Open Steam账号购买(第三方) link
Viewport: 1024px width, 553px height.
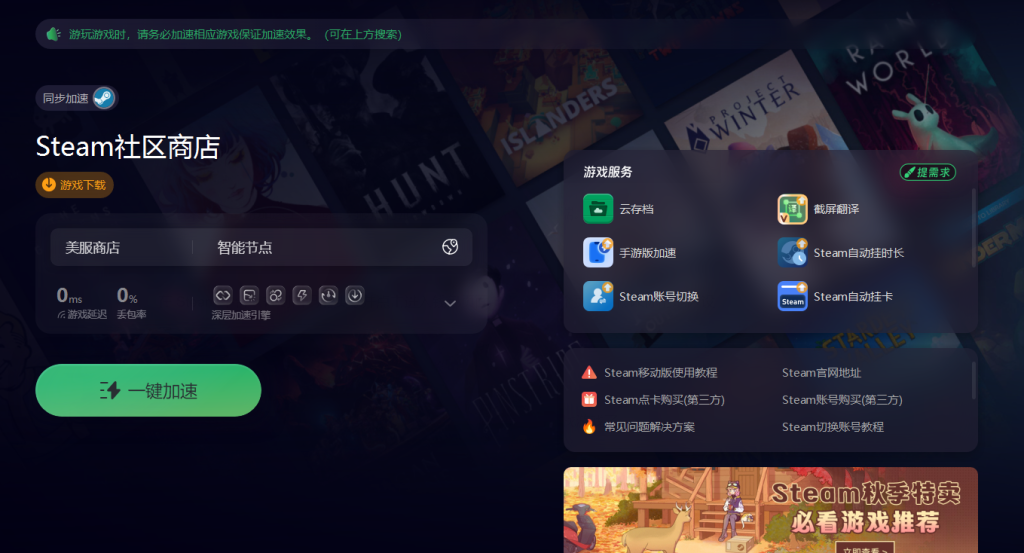[x=842, y=400]
